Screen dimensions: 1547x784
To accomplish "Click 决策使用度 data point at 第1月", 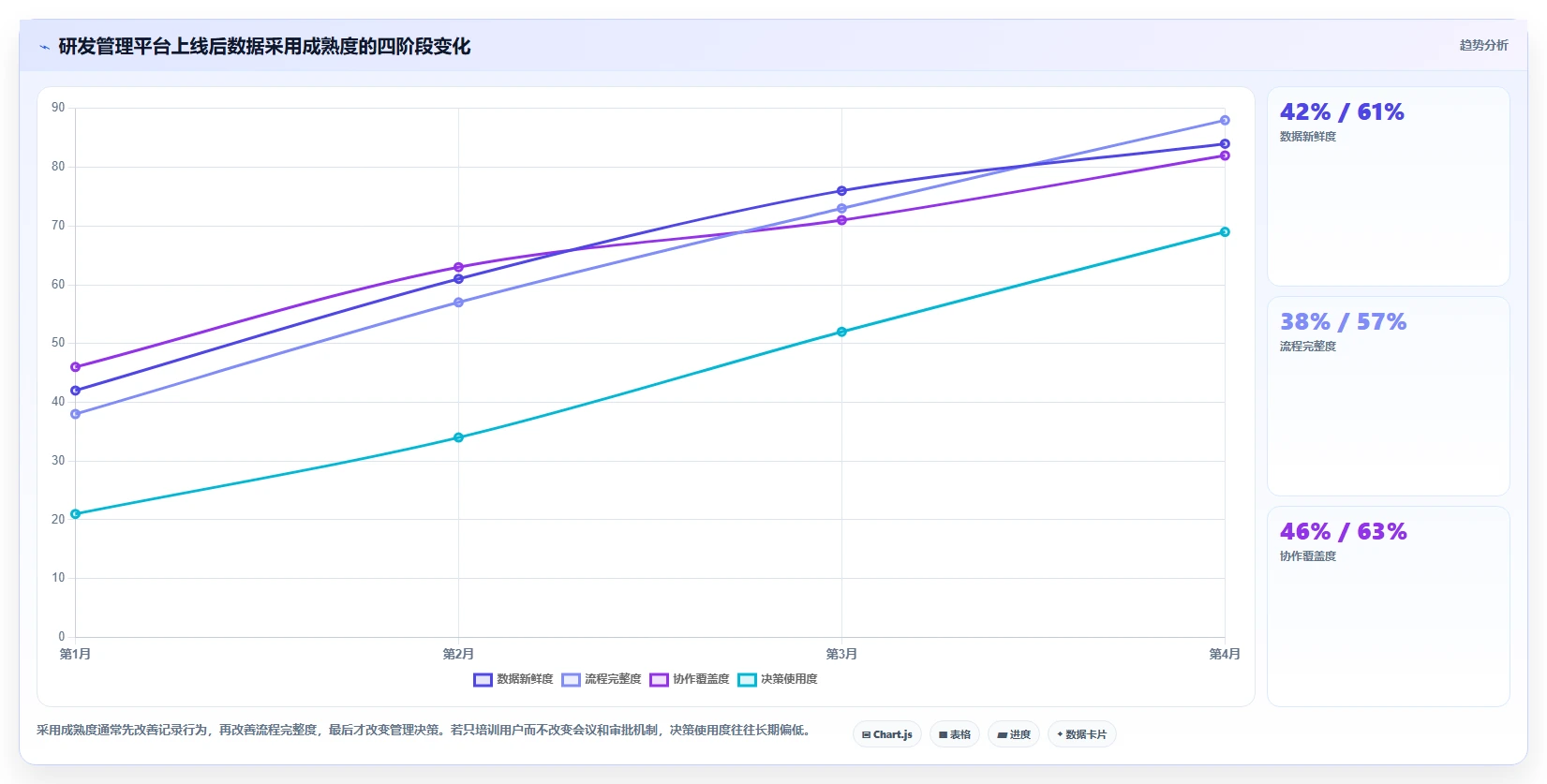I will (x=76, y=514).
